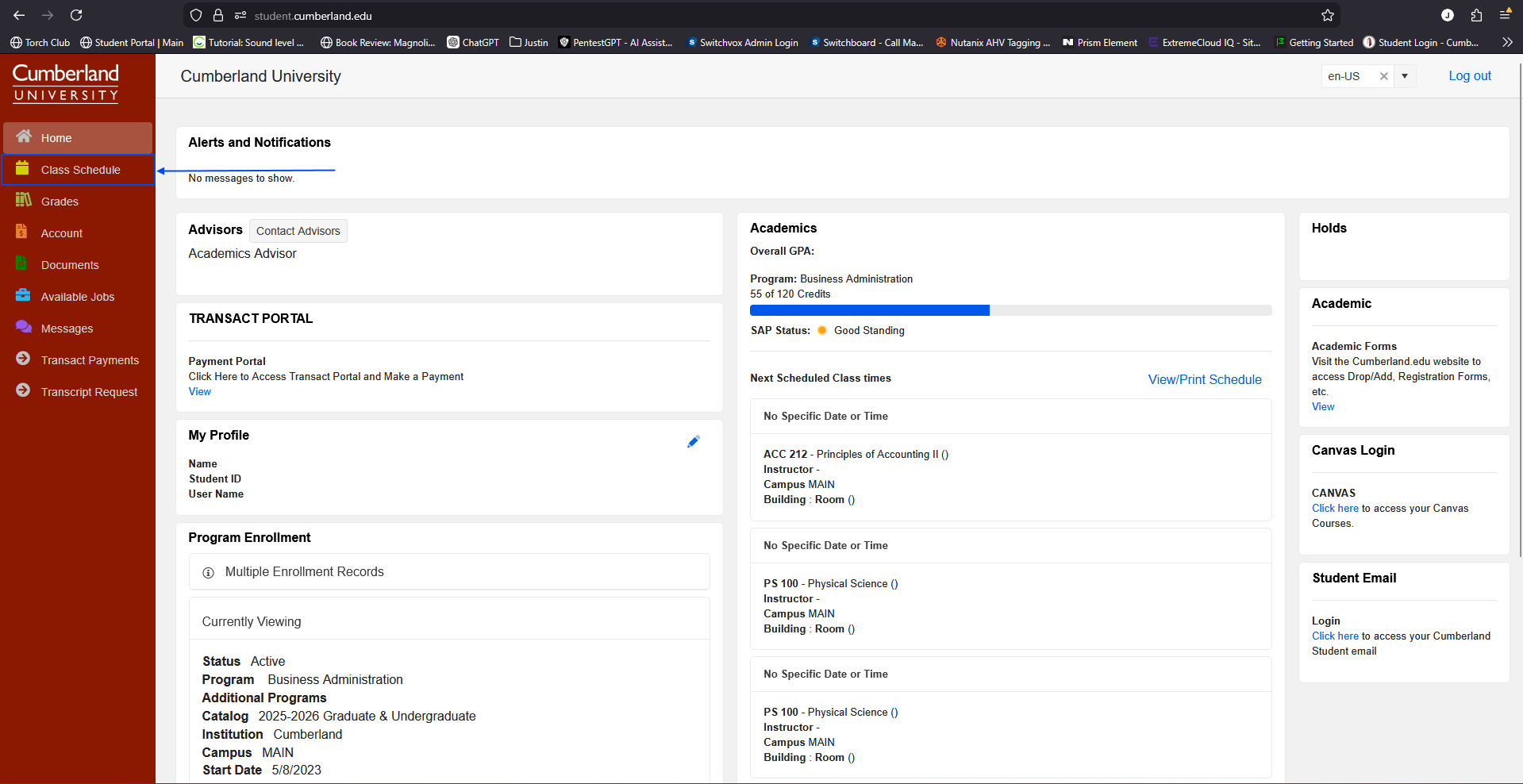This screenshot has width=1523, height=784.
Task: Open Grades in the sidebar menu
Action: tap(78, 202)
